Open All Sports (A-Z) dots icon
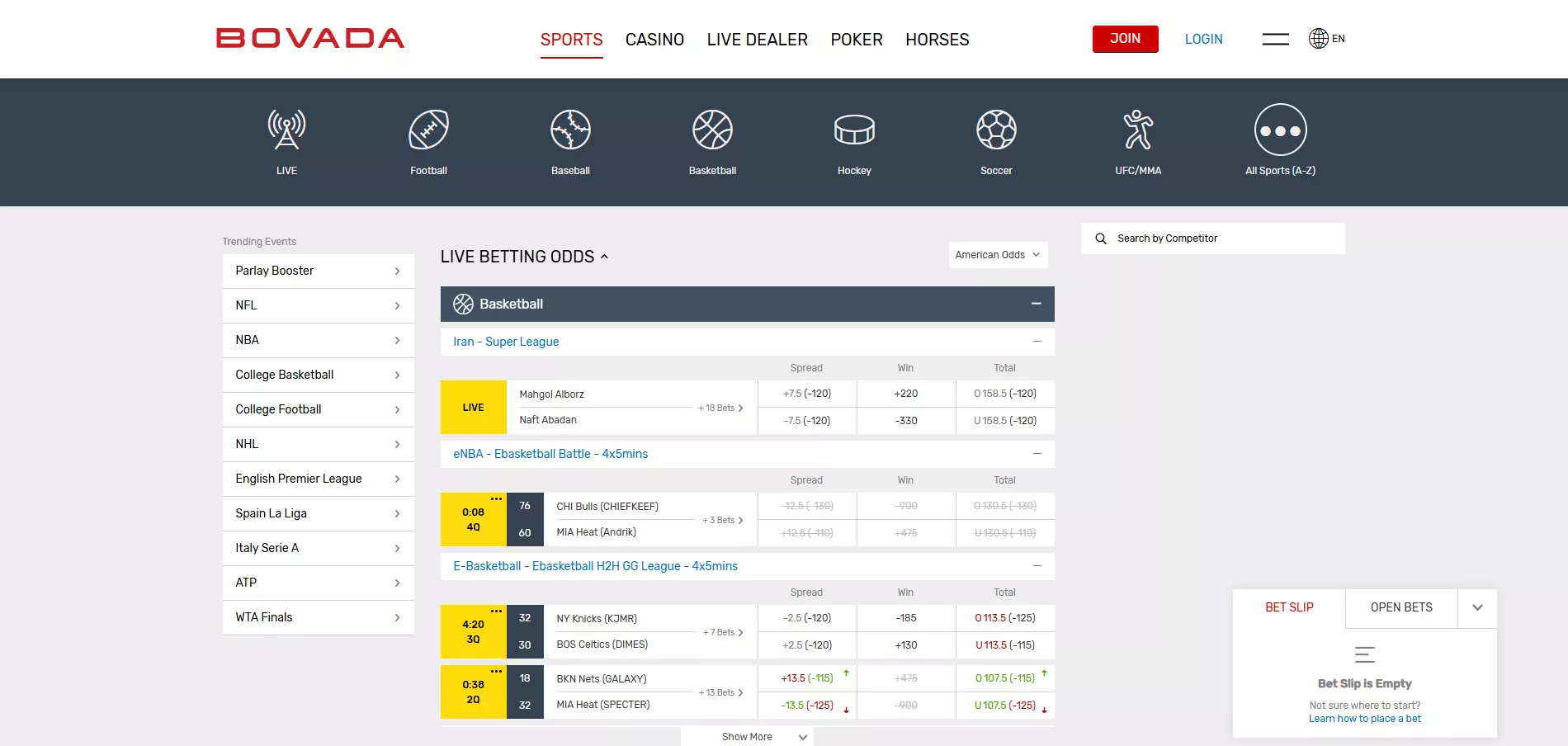The height and width of the screenshot is (746, 1568). pyautogui.click(x=1280, y=130)
